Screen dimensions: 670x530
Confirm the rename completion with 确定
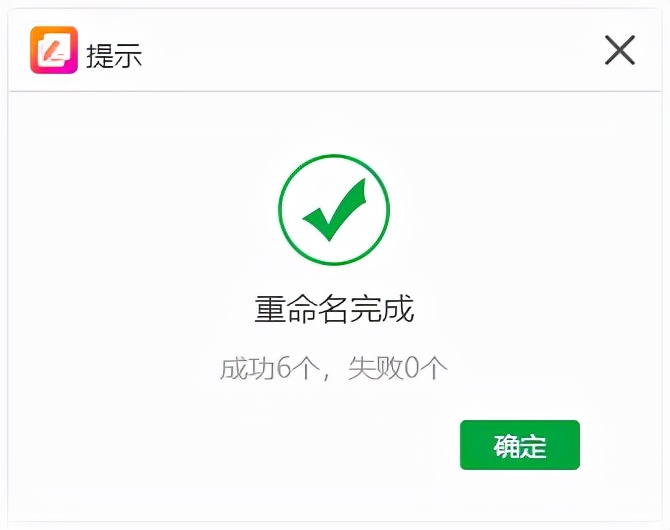point(520,445)
